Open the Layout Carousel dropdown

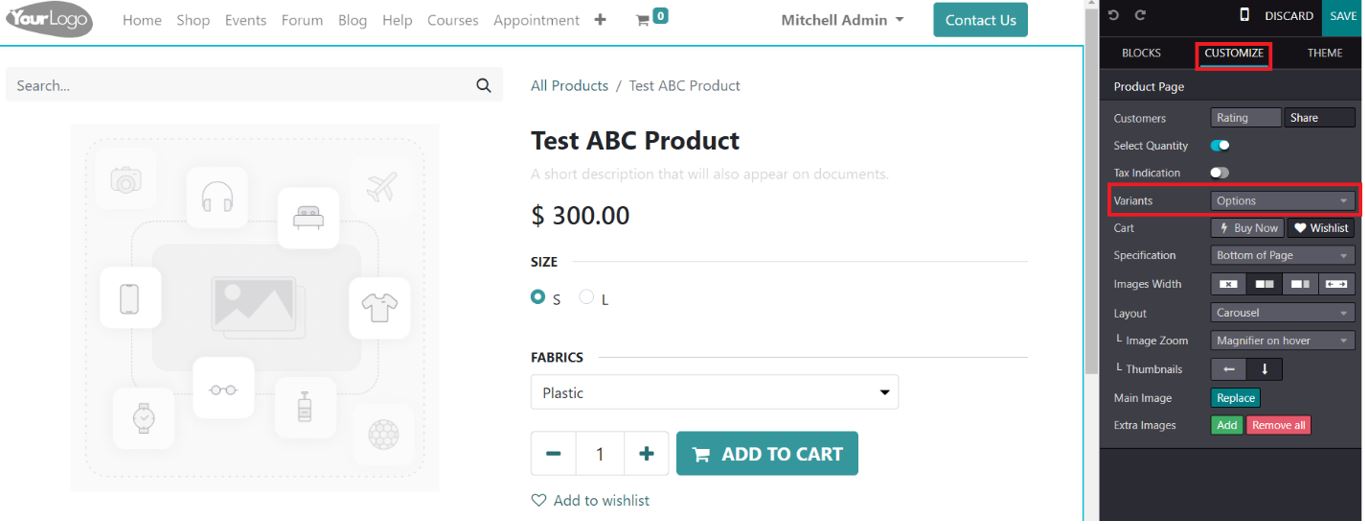pyautogui.click(x=1282, y=313)
